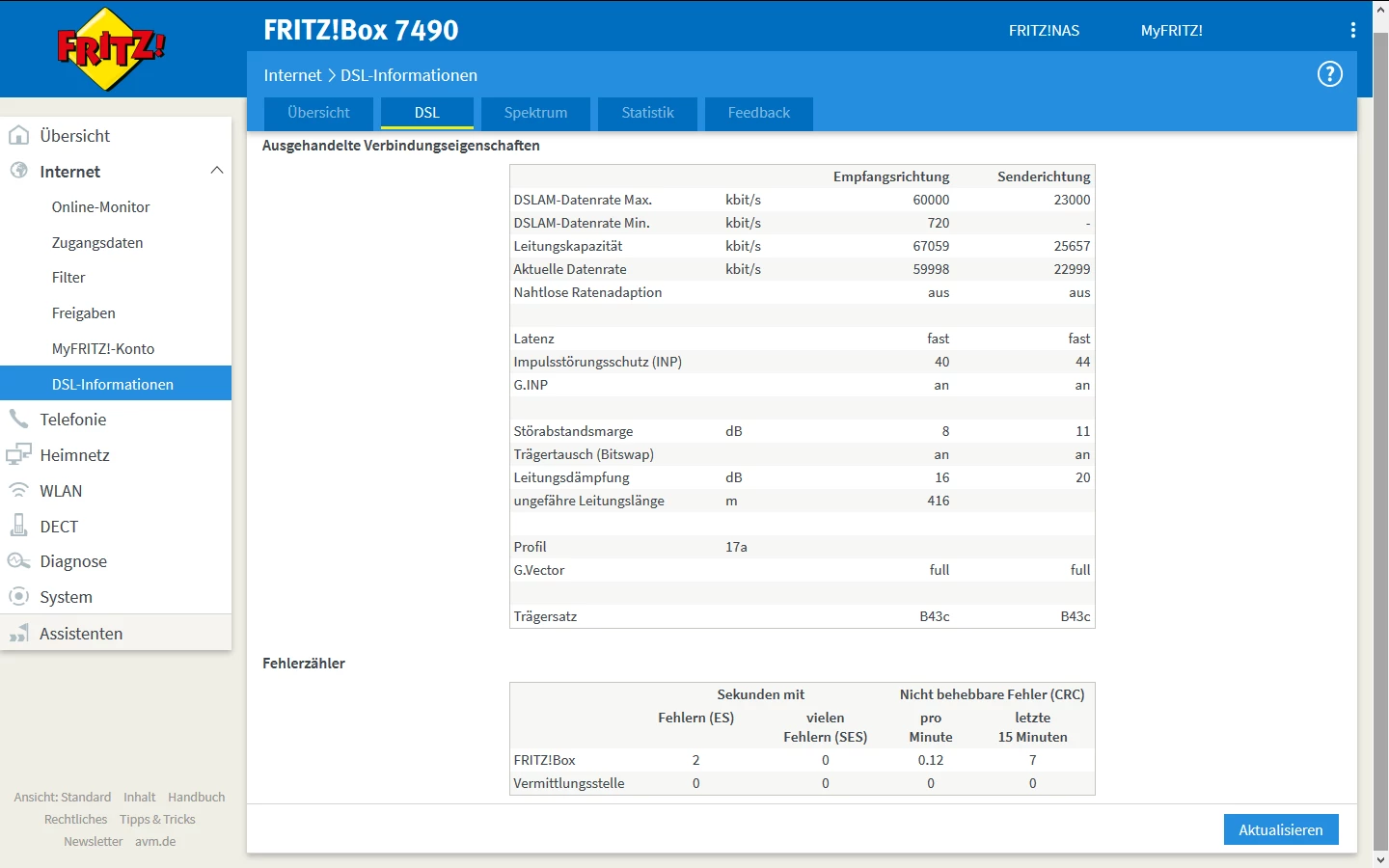Click the Ansicht: Standard link

pos(63,798)
